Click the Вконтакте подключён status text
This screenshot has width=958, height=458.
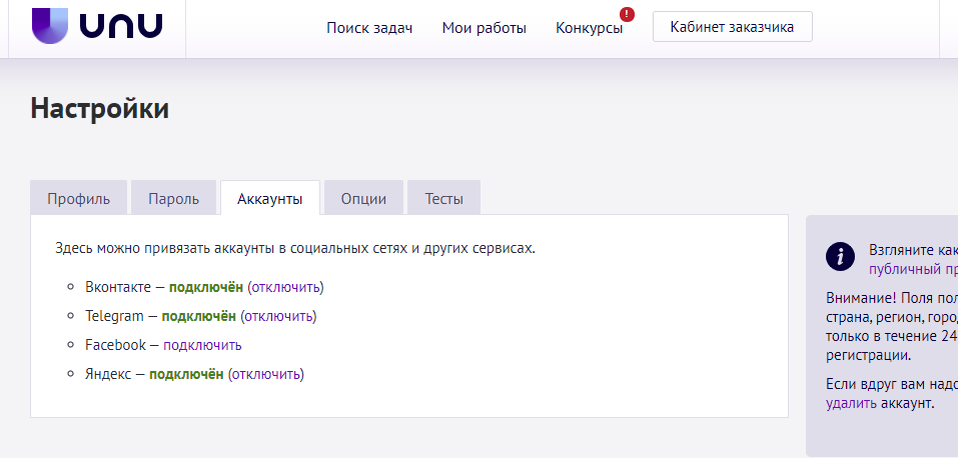click(x=206, y=287)
